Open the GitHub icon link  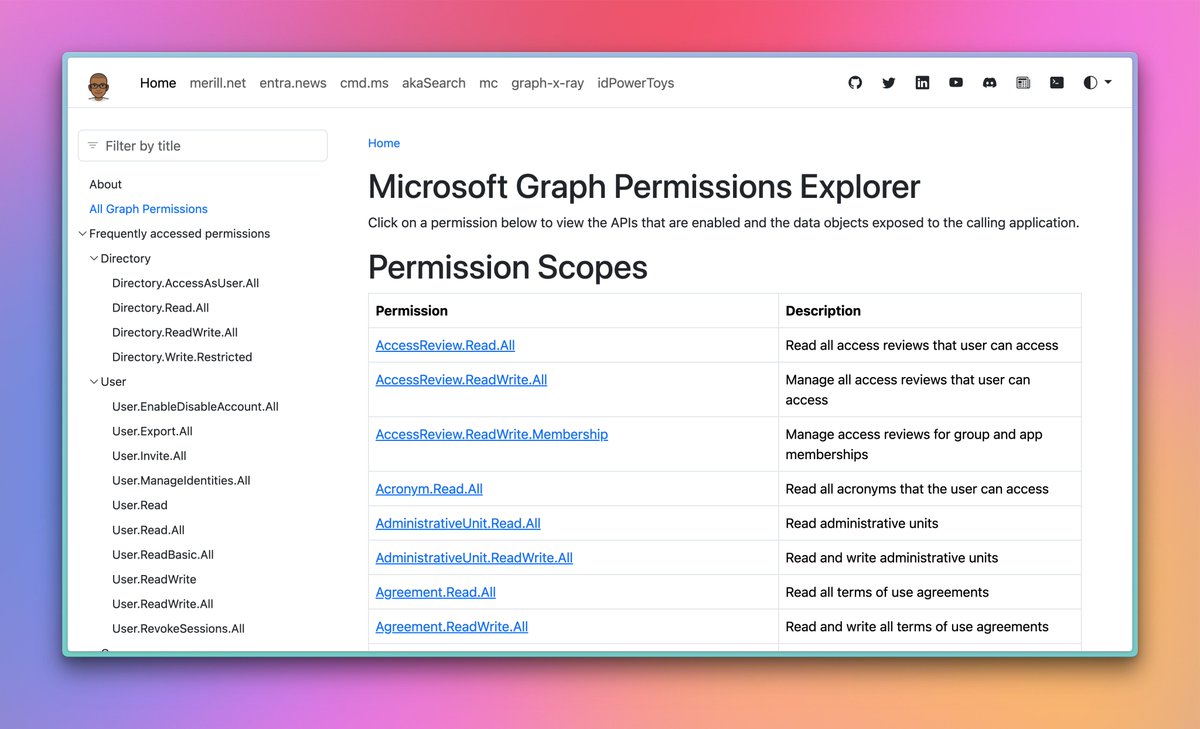pos(855,83)
